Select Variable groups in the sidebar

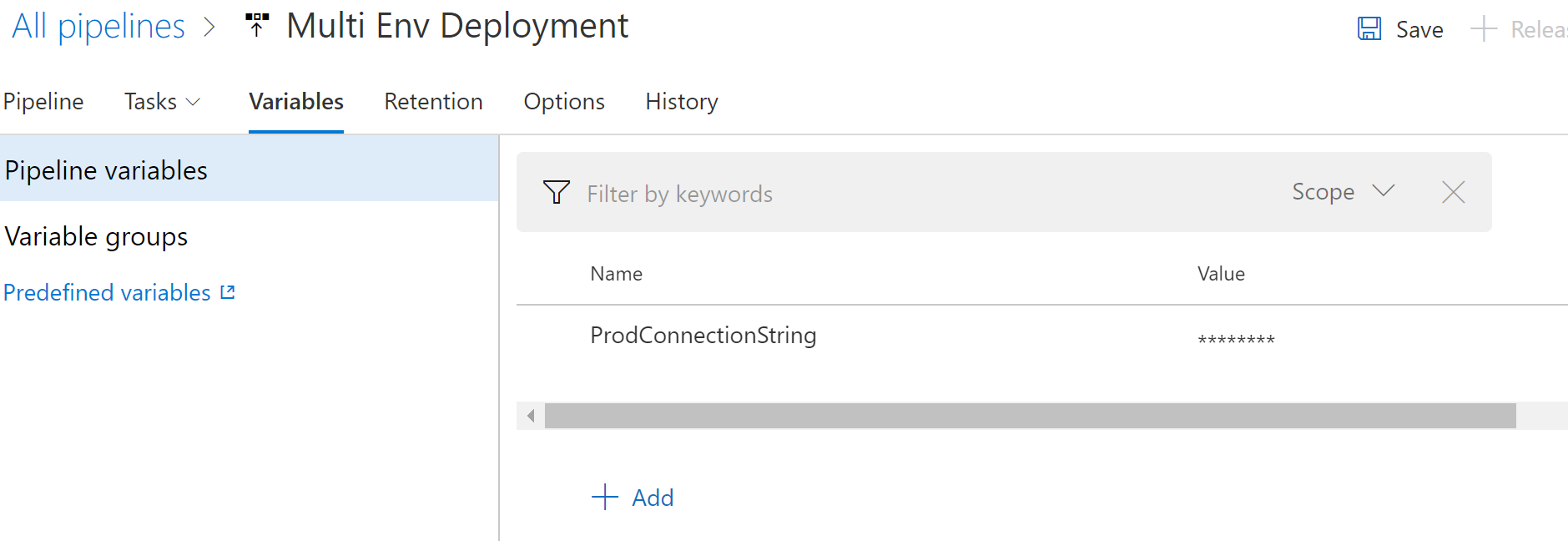pyautogui.click(x=96, y=237)
